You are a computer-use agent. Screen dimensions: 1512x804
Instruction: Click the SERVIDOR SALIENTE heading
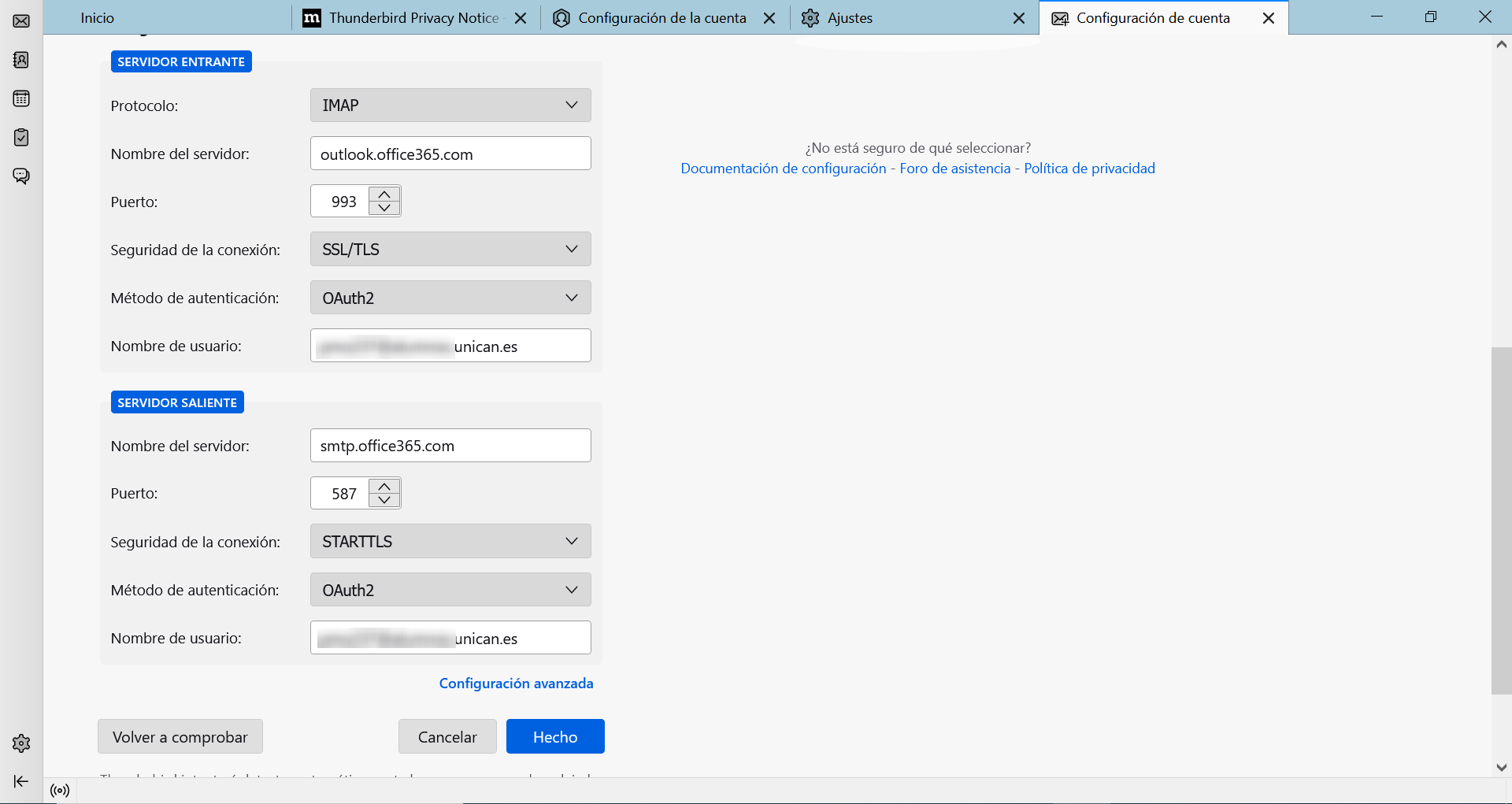click(x=177, y=402)
